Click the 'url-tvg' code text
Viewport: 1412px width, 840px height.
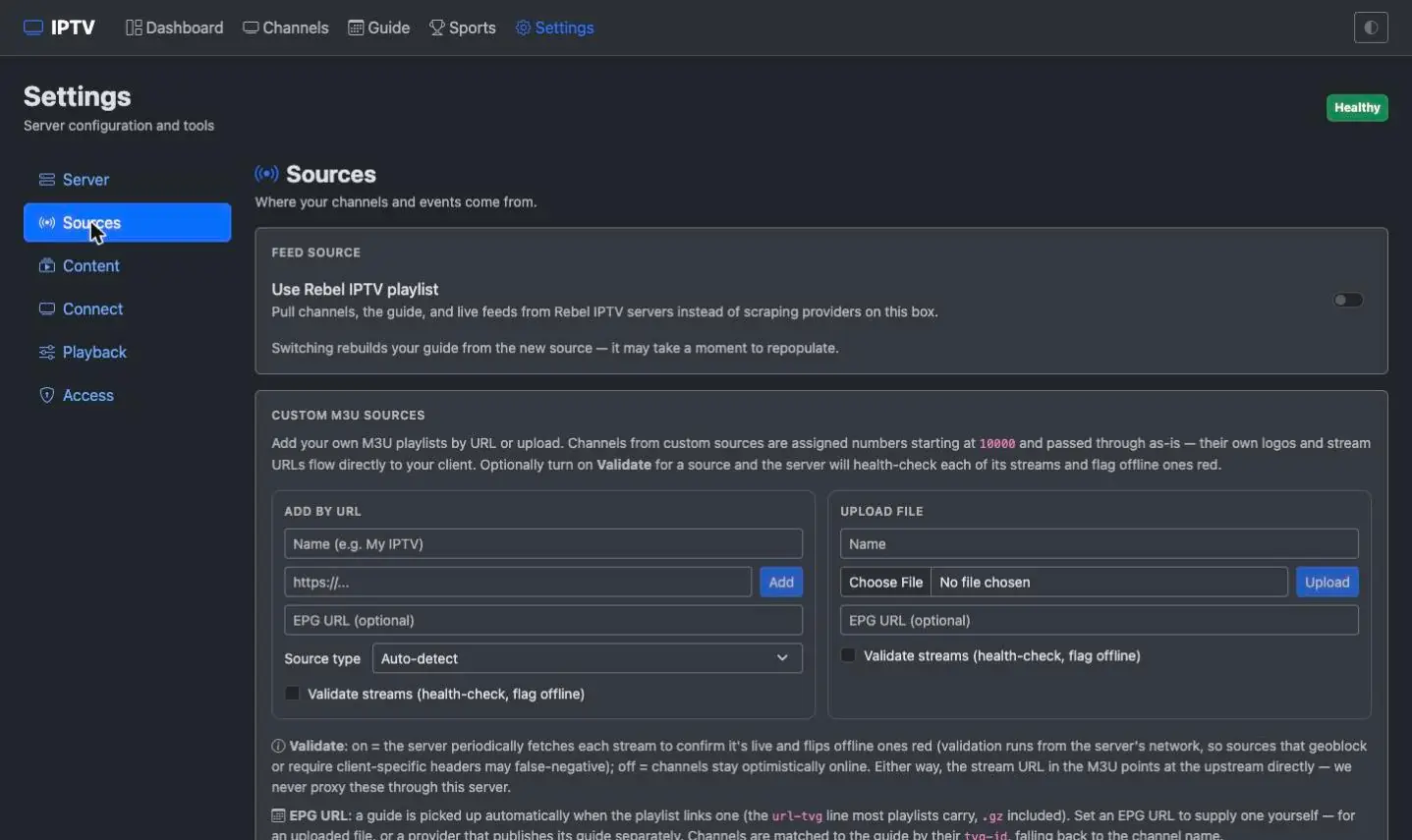click(x=797, y=816)
